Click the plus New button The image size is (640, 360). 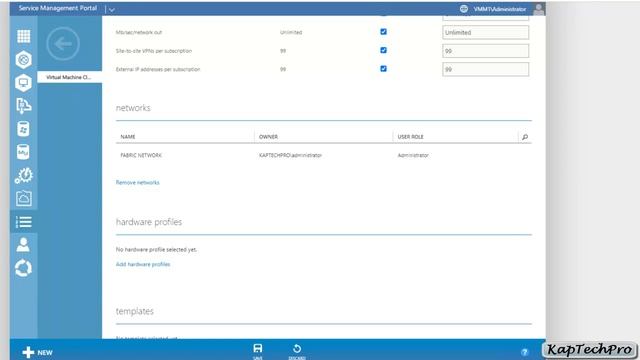38,352
